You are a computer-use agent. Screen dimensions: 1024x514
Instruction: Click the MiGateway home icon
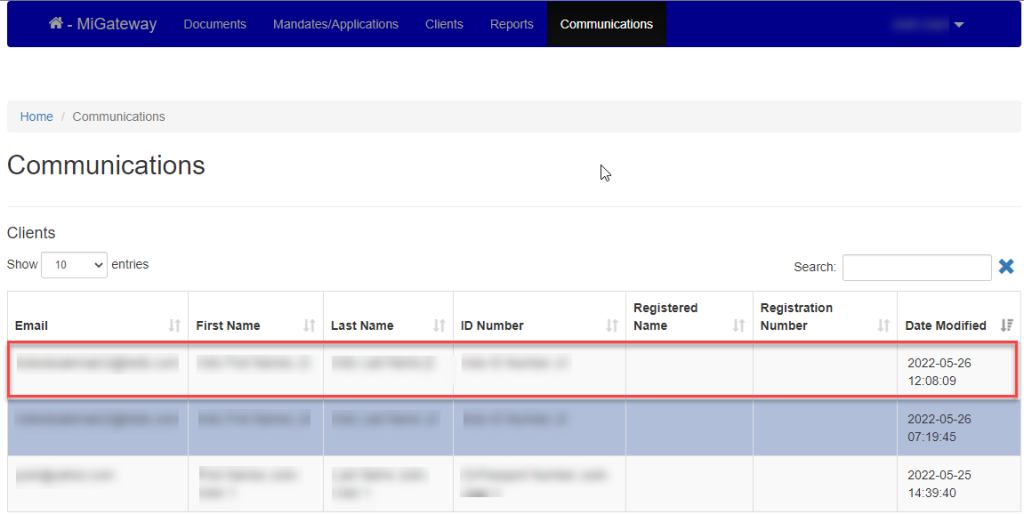pos(56,23)
